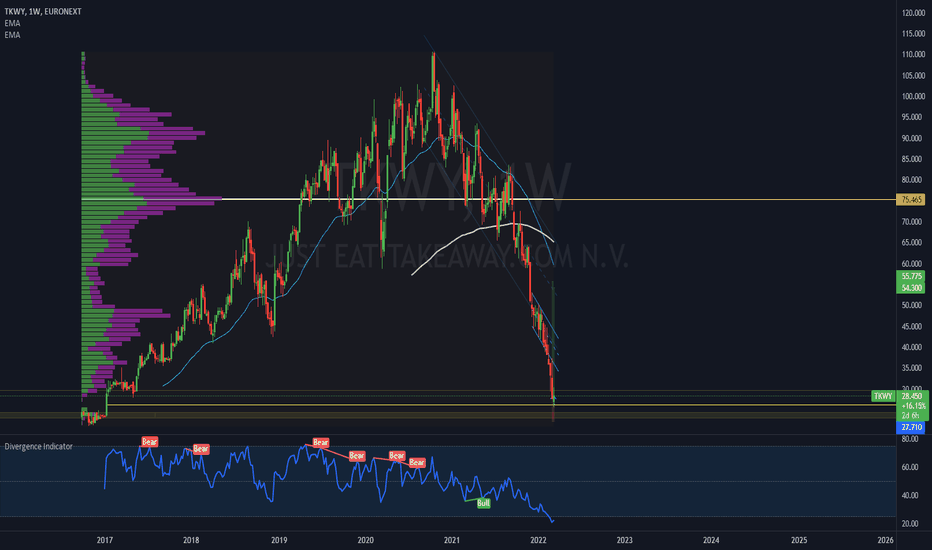Click the TKWY, 1W, EURONEXT symbol title
This screenshot has height=550, width=932.
pos(43,11)
